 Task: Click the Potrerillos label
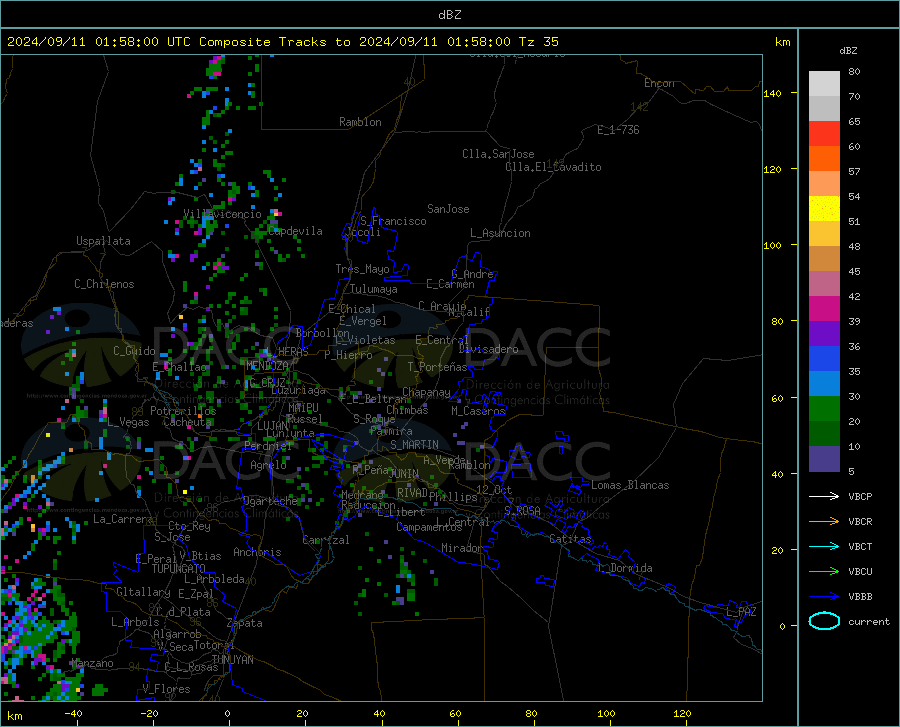pos(183,411)
